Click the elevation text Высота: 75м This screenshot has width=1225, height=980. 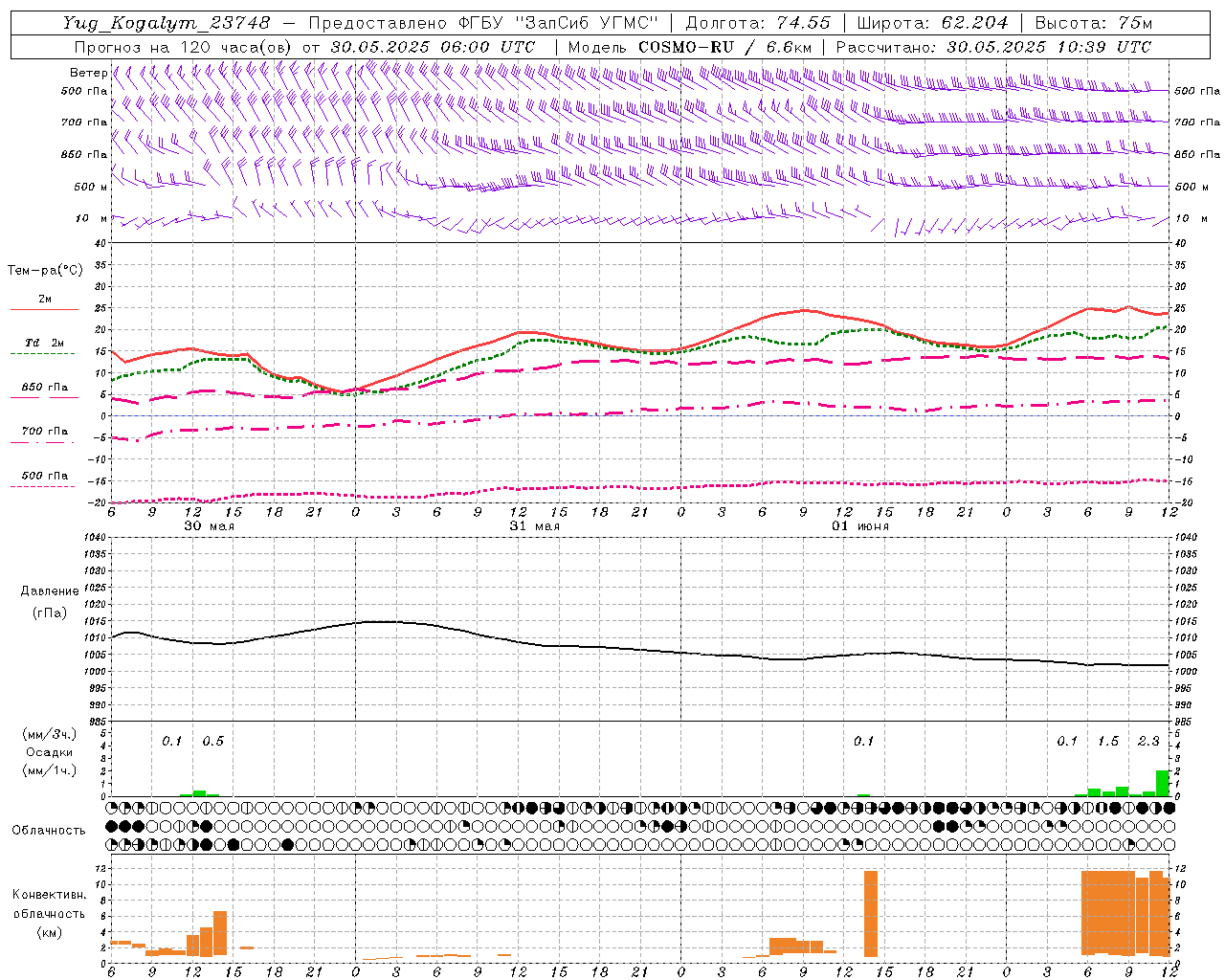tap(1094, 23)
